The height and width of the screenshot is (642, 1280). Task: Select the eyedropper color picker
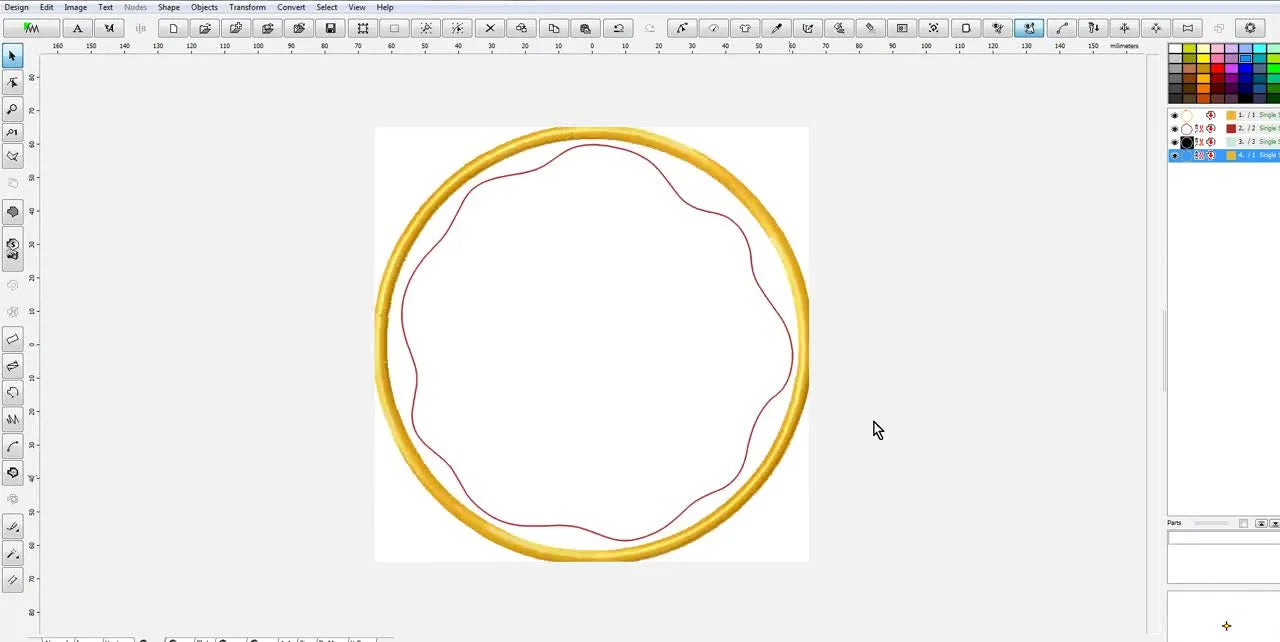777,28
